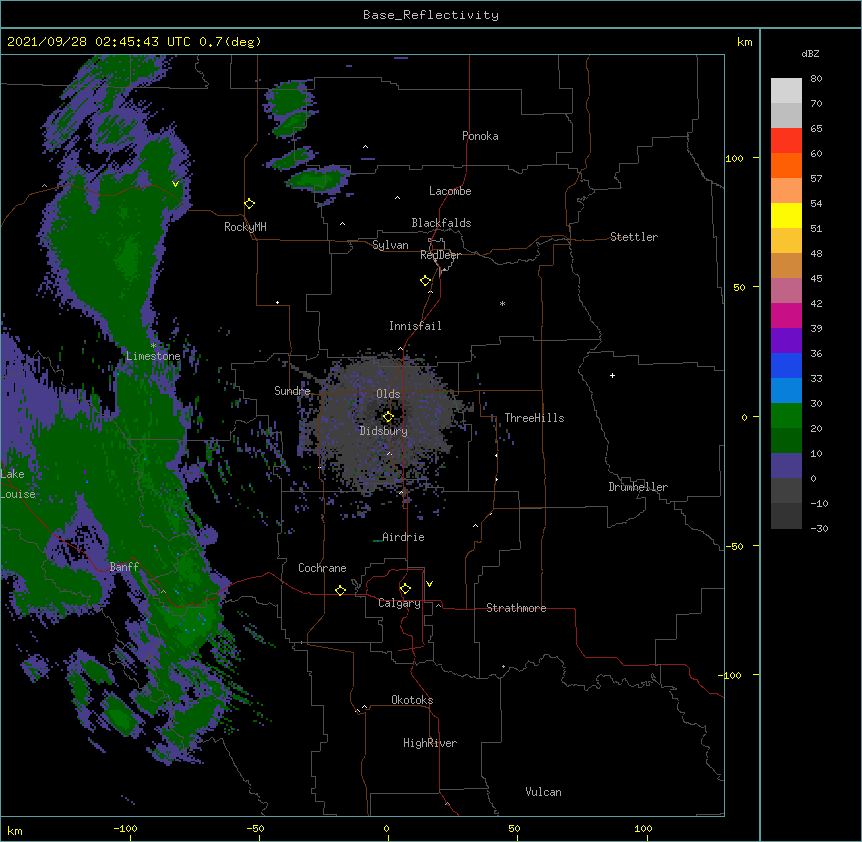Click the yellow radar site marker at Olds

388,417
